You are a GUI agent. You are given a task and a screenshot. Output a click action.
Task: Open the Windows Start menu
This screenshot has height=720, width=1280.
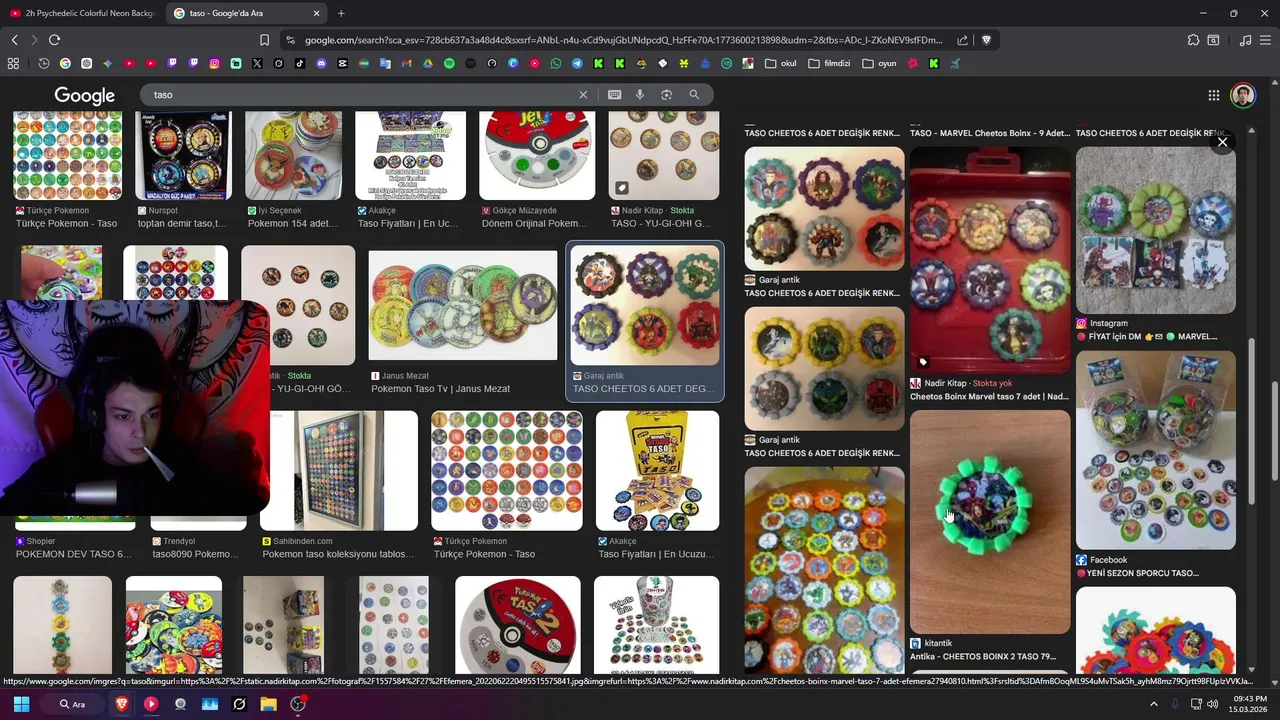tap(21, 704)
